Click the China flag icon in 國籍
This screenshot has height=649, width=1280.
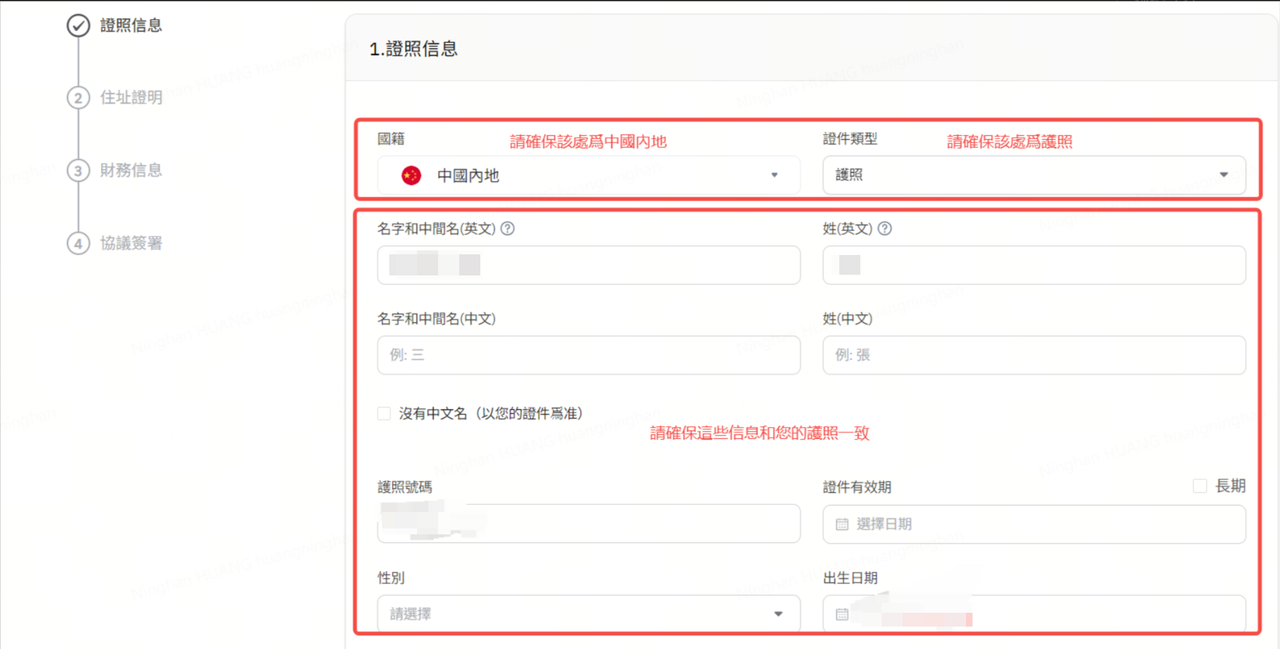click(x=411, y=176)
